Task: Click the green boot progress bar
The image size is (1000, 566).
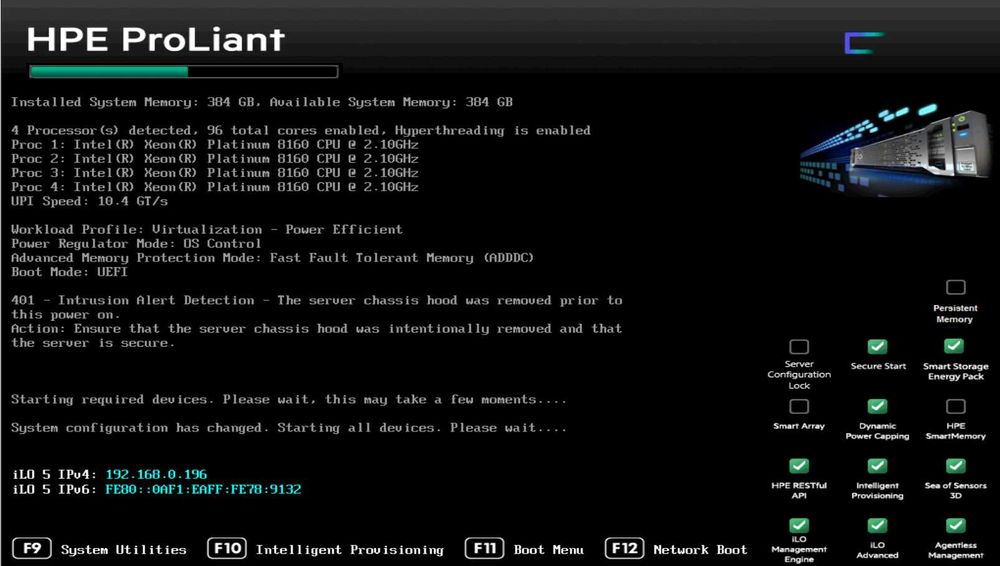Action: coord(184,71)
